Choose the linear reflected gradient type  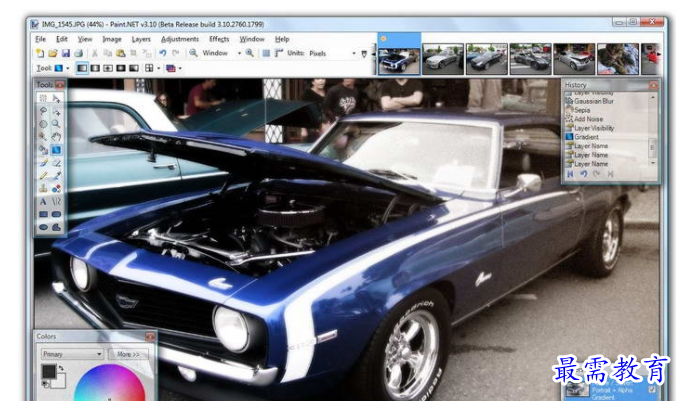[95, 68]
